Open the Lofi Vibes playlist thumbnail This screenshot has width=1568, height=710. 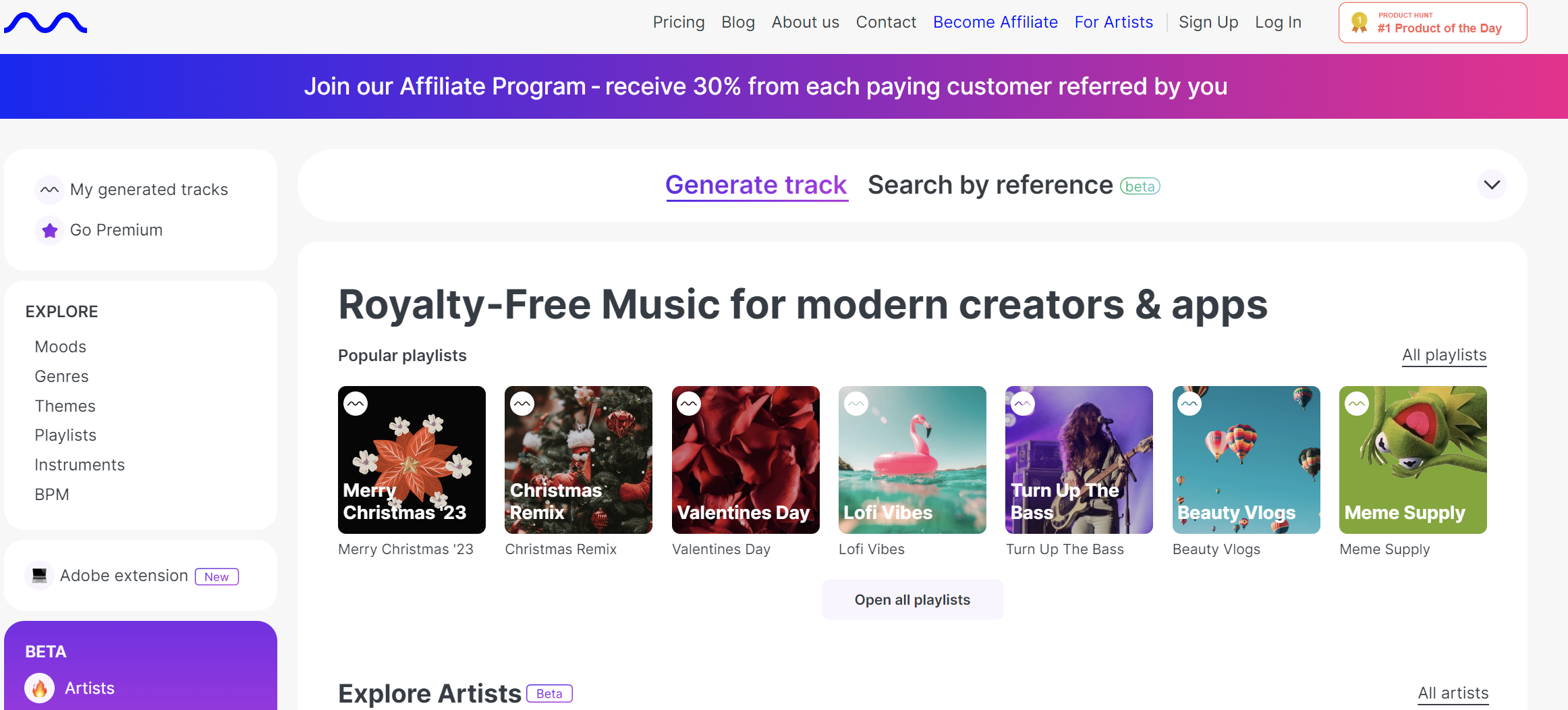click(912, 460)
